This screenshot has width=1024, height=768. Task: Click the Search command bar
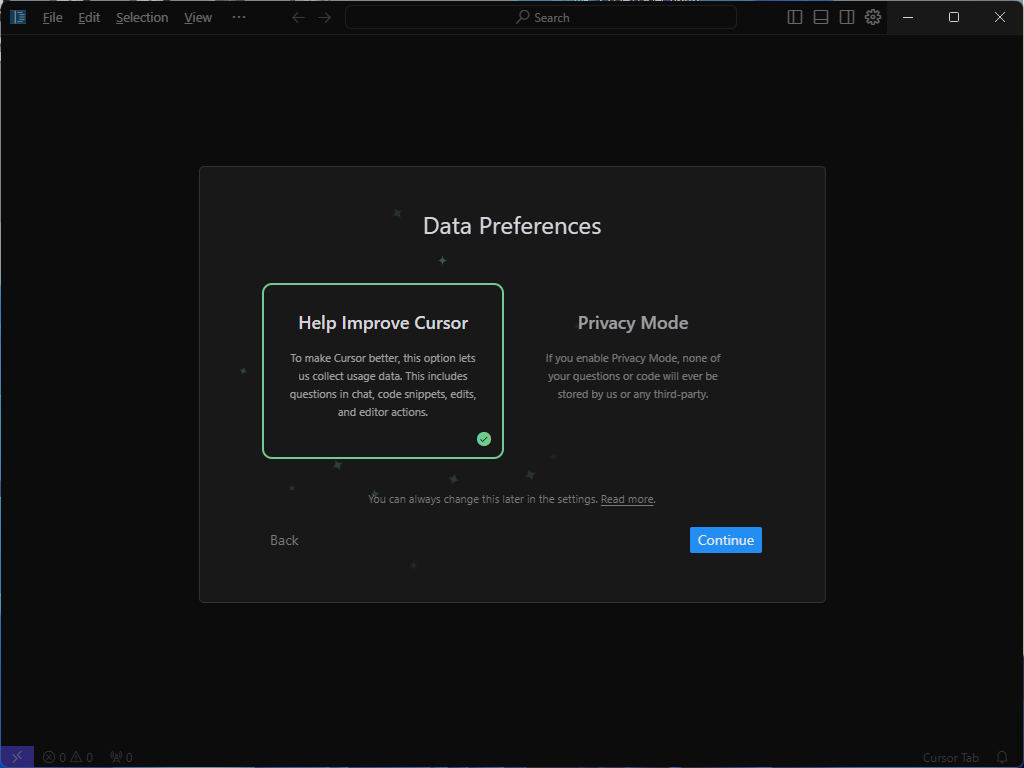541,18
